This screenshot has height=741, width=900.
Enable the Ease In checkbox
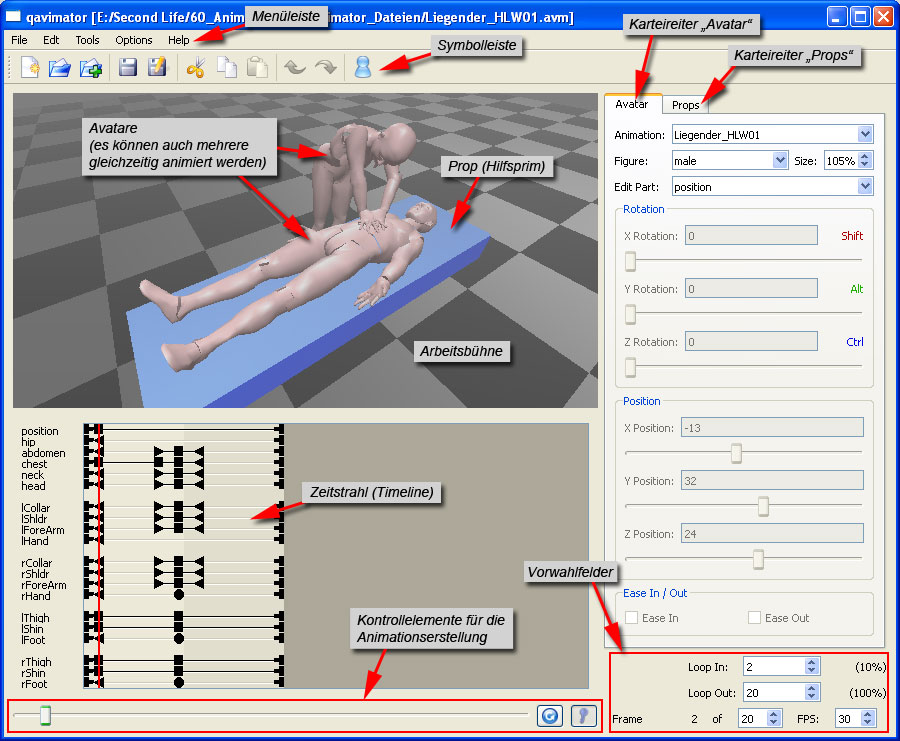click(x=632, y=618)
